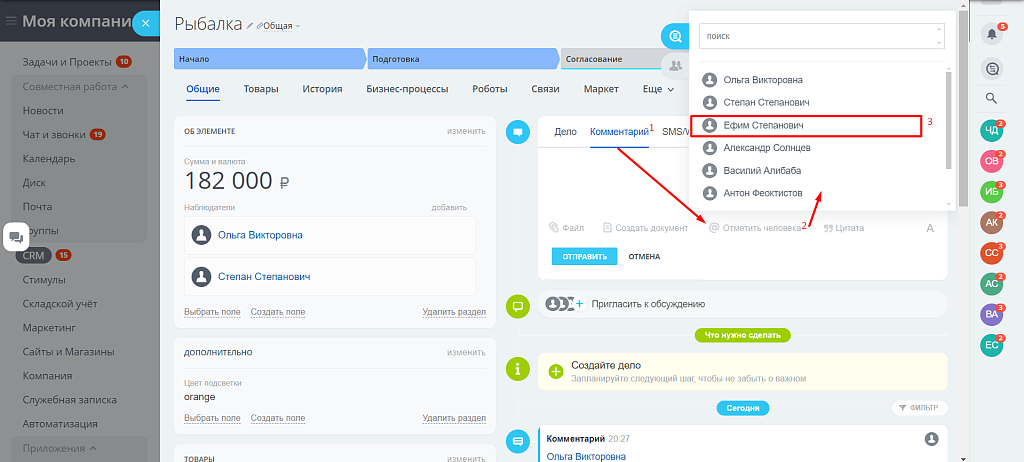Open the Маркет tab
The image size is (1024, 462).
pyautogui.click(x=601, y=89)
